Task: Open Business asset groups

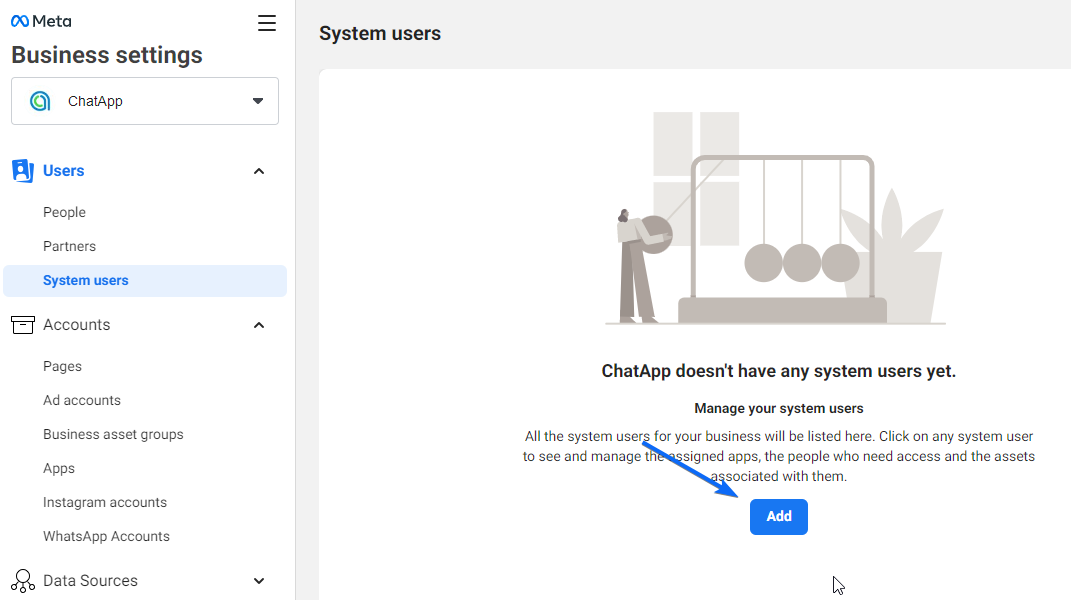Action: point(113,434)
